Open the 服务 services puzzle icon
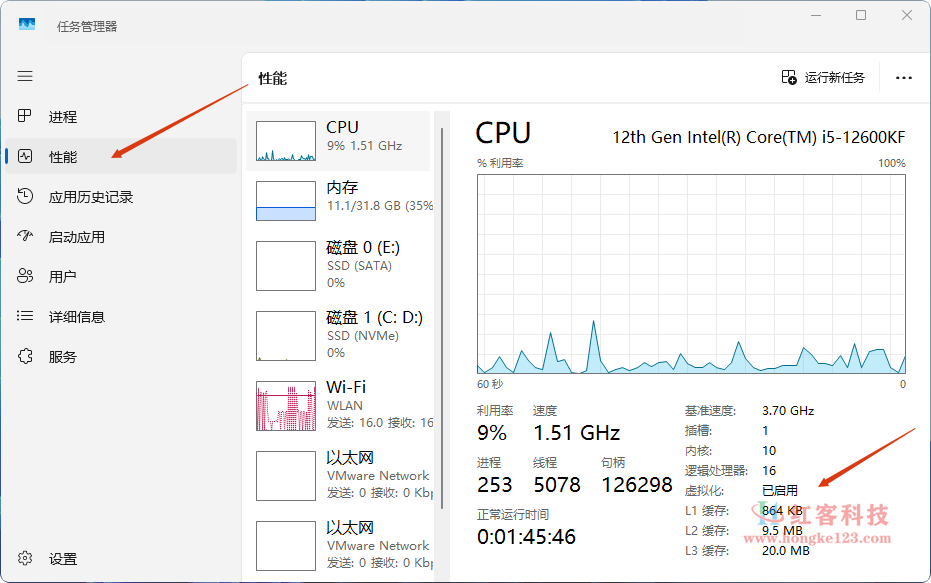 coord(26,357)
